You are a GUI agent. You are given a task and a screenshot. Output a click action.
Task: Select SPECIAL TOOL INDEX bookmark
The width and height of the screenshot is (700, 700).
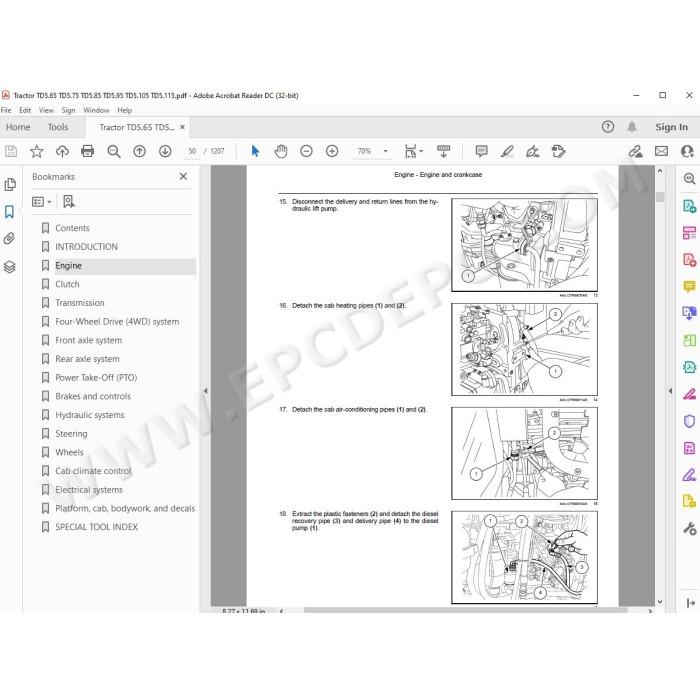(96, 527)
